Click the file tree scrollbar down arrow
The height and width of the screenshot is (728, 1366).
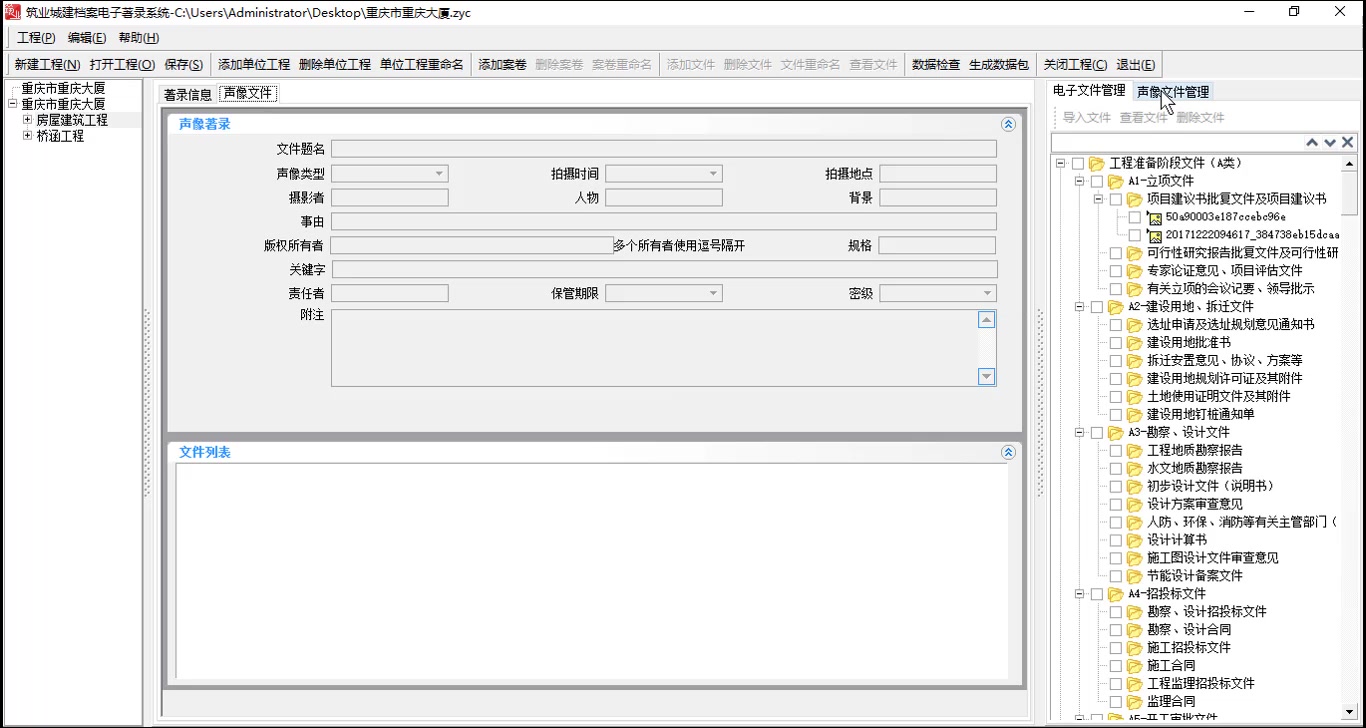(1350, 712)
